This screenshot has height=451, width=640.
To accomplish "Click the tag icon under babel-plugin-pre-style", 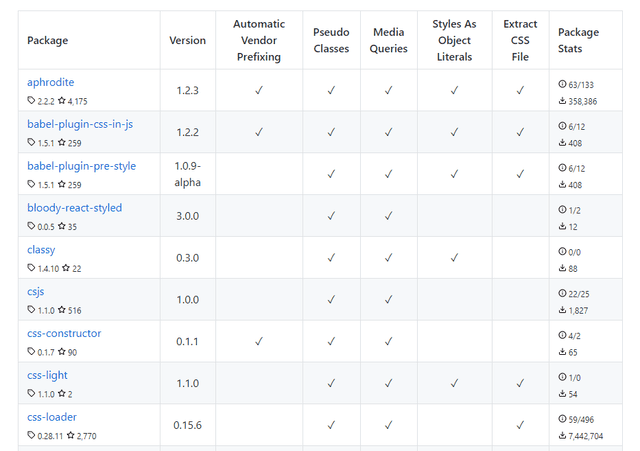I will click(31, 184).
